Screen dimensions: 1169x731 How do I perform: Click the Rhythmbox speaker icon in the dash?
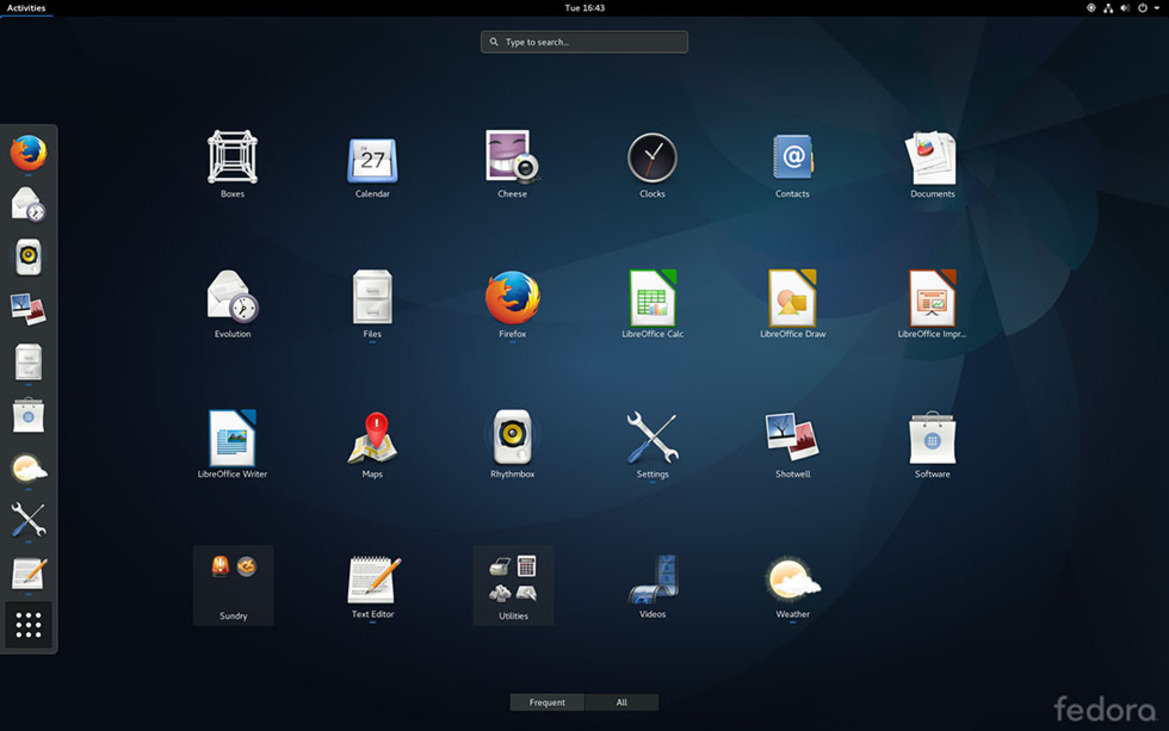click(28, 257)
